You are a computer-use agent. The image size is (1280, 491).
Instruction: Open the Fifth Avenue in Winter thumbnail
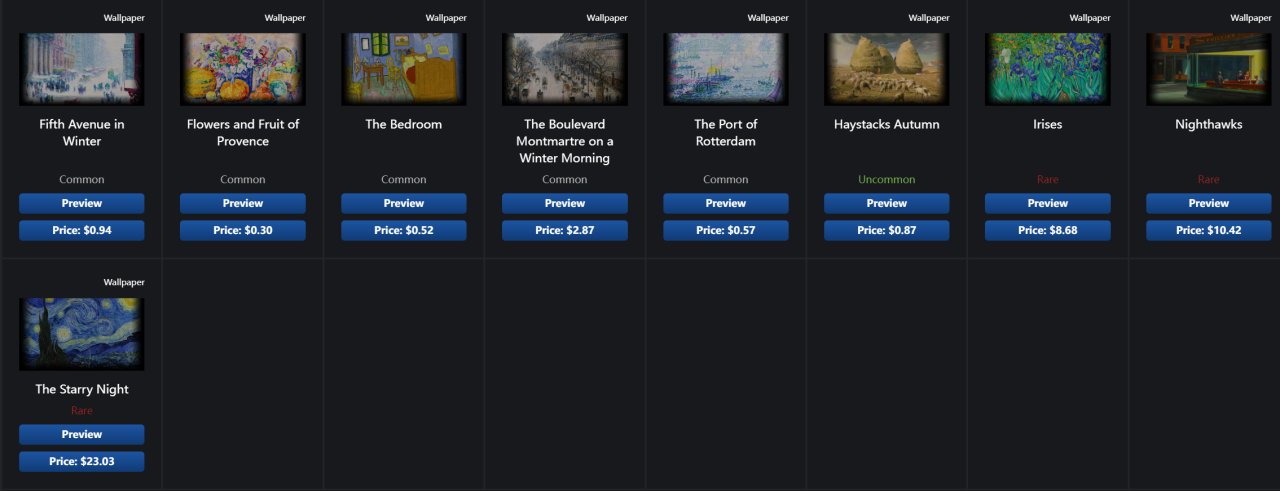(x=82, y=69)
